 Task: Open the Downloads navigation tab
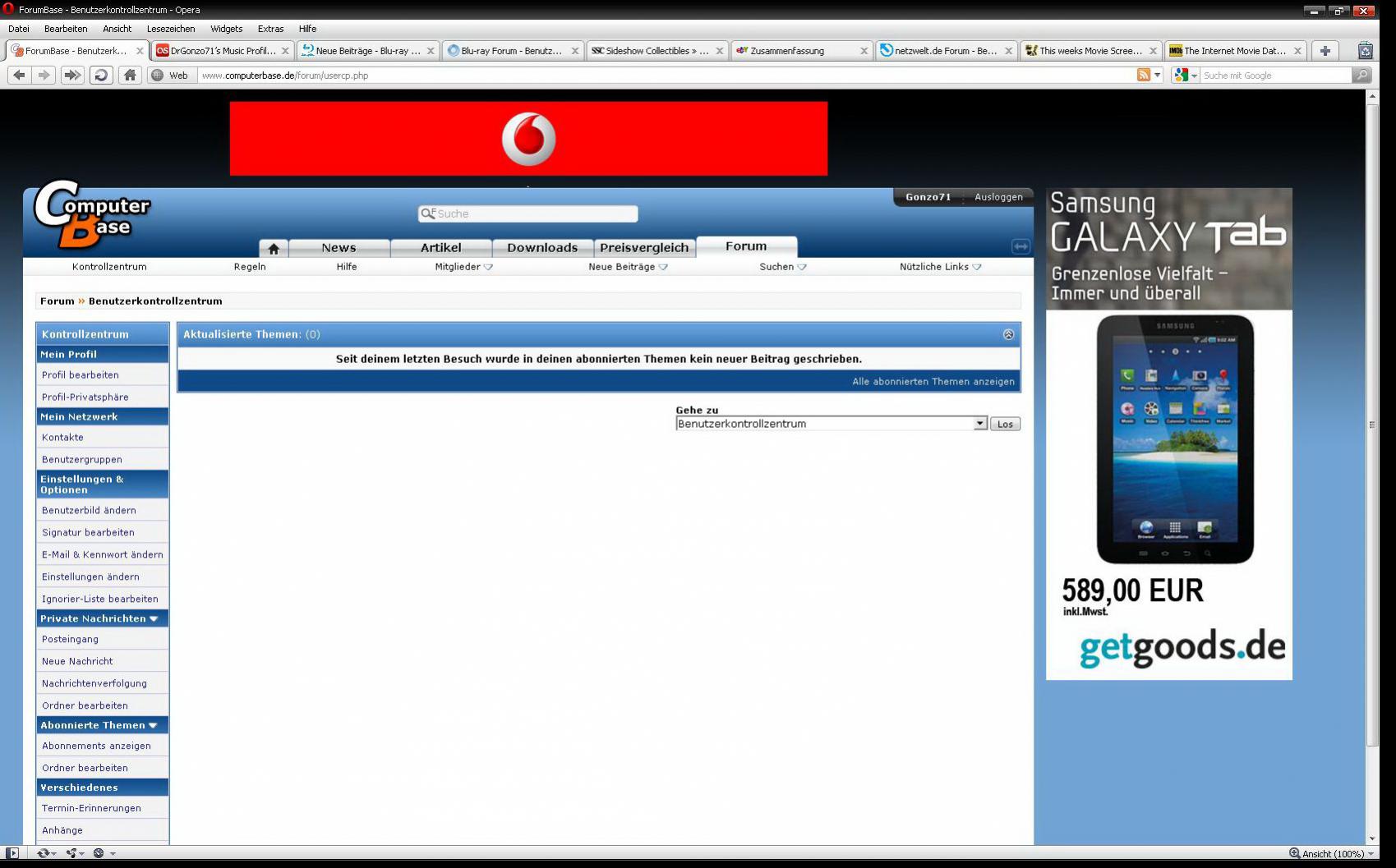tap(542, 248)
